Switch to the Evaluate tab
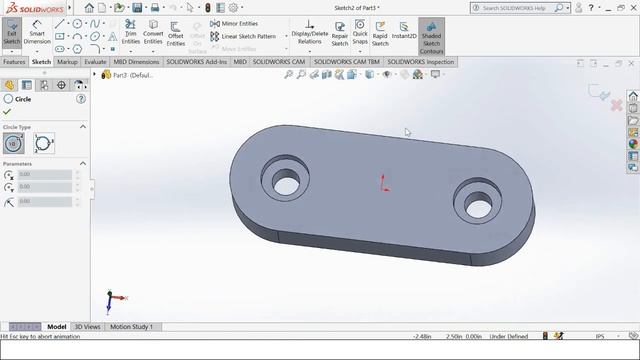640x360 pixels. click(x=95, y=62)
